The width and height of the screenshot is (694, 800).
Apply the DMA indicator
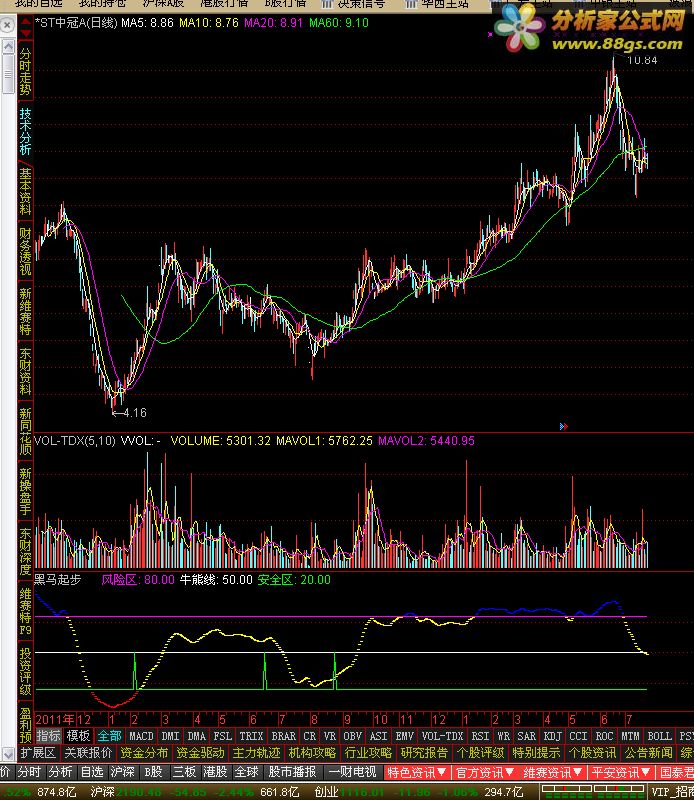196,736
